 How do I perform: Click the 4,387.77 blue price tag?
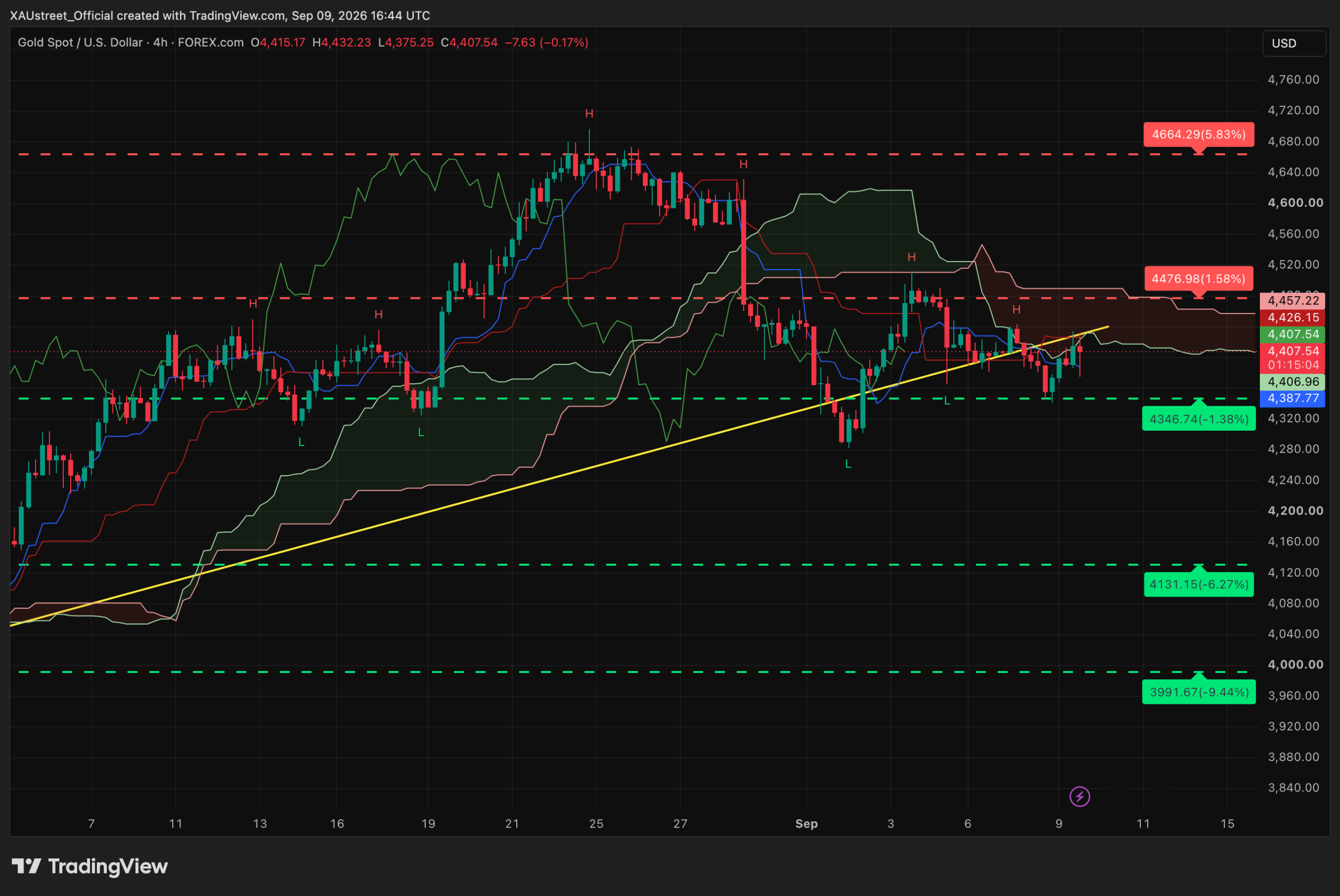(1292, 398)
